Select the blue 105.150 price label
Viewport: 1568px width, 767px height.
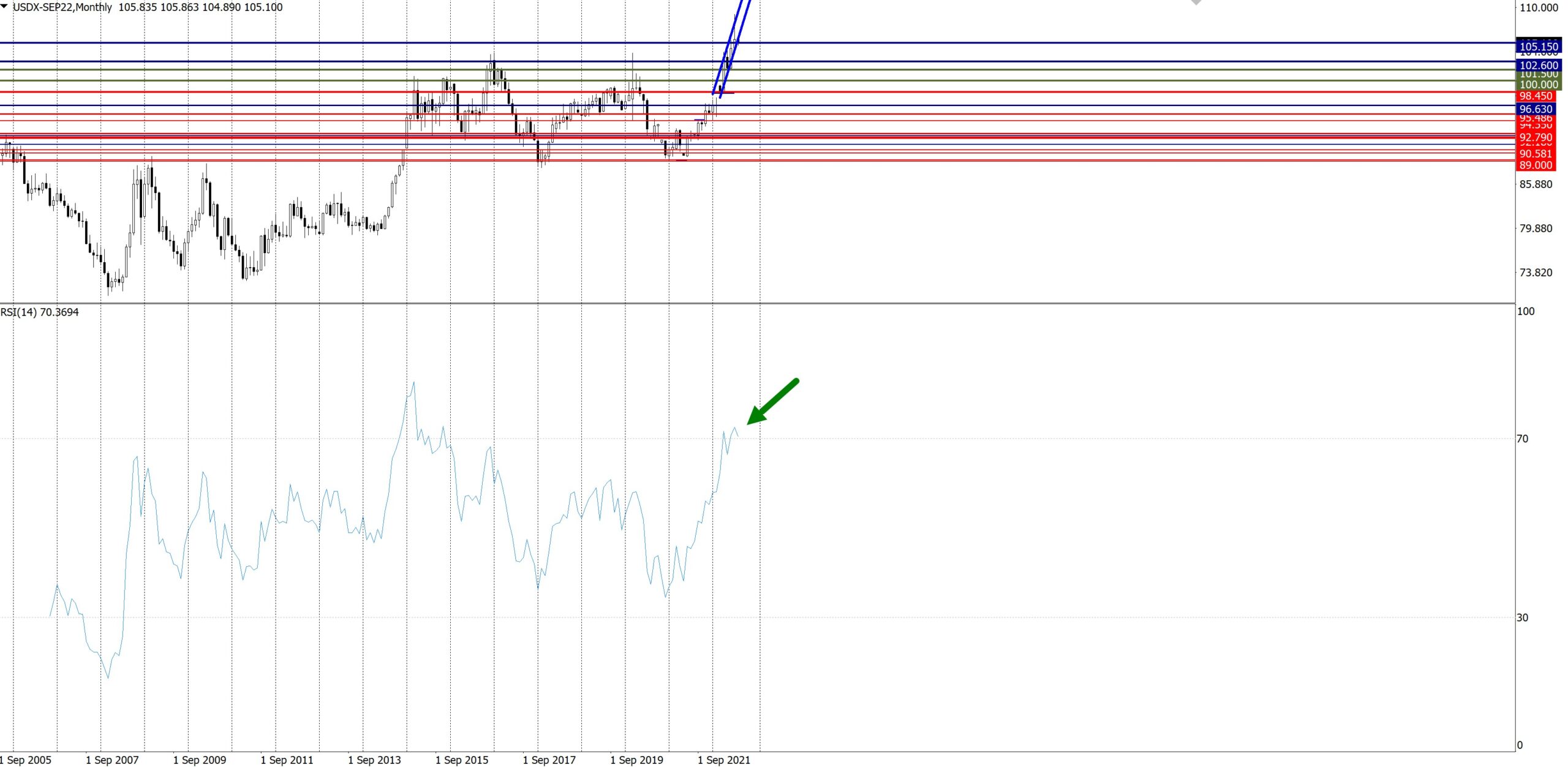(1538, 47)
